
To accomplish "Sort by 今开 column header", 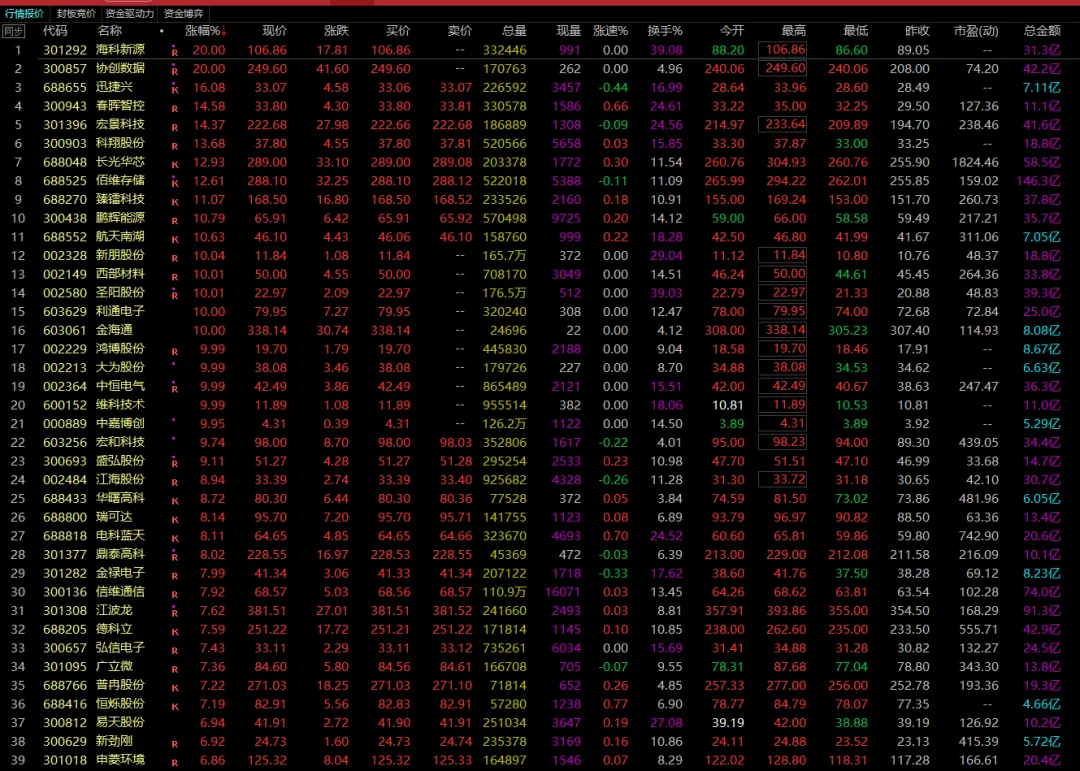I will (732, 31).
